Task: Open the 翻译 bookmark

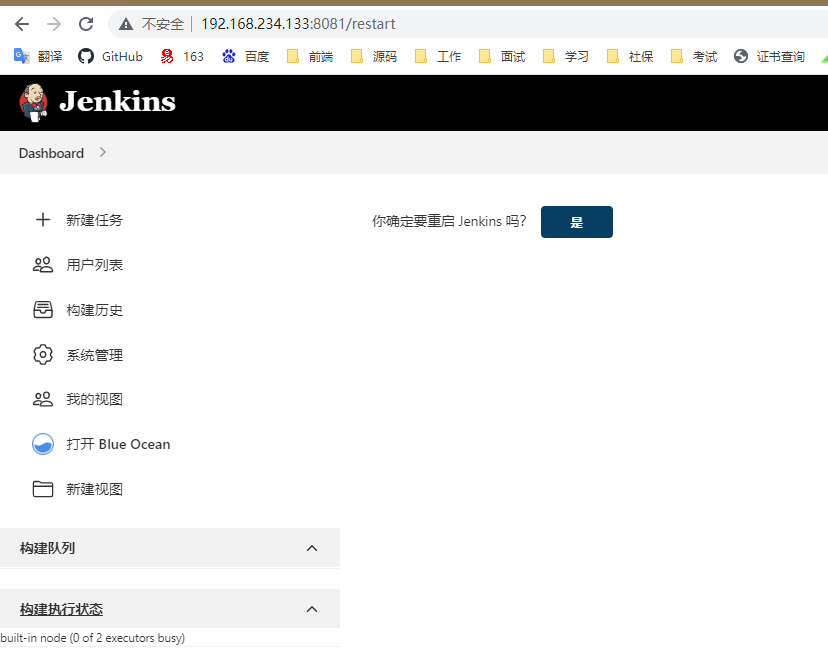Action: (38, 56)
